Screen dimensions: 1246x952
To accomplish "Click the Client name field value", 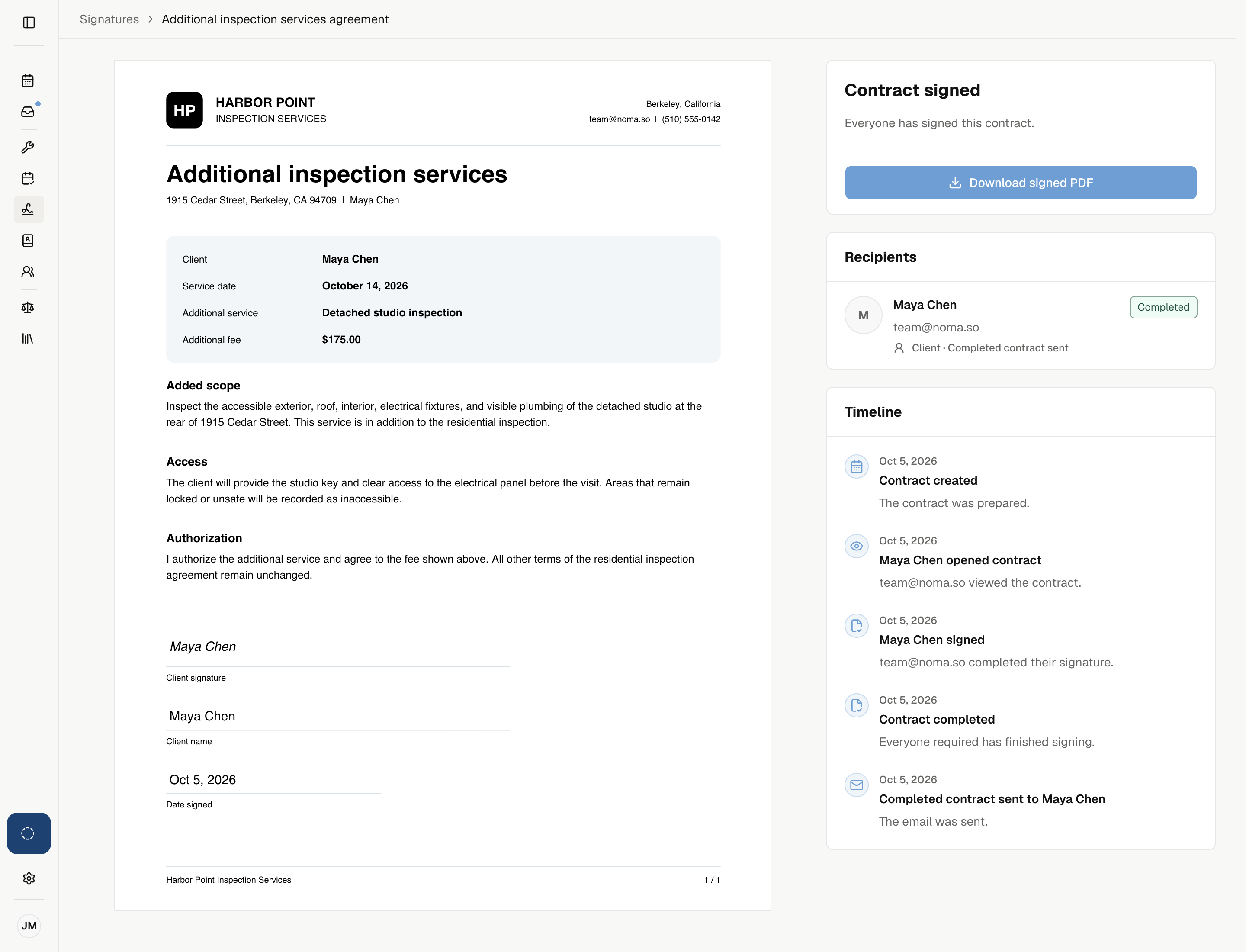I will click(202, 716).
